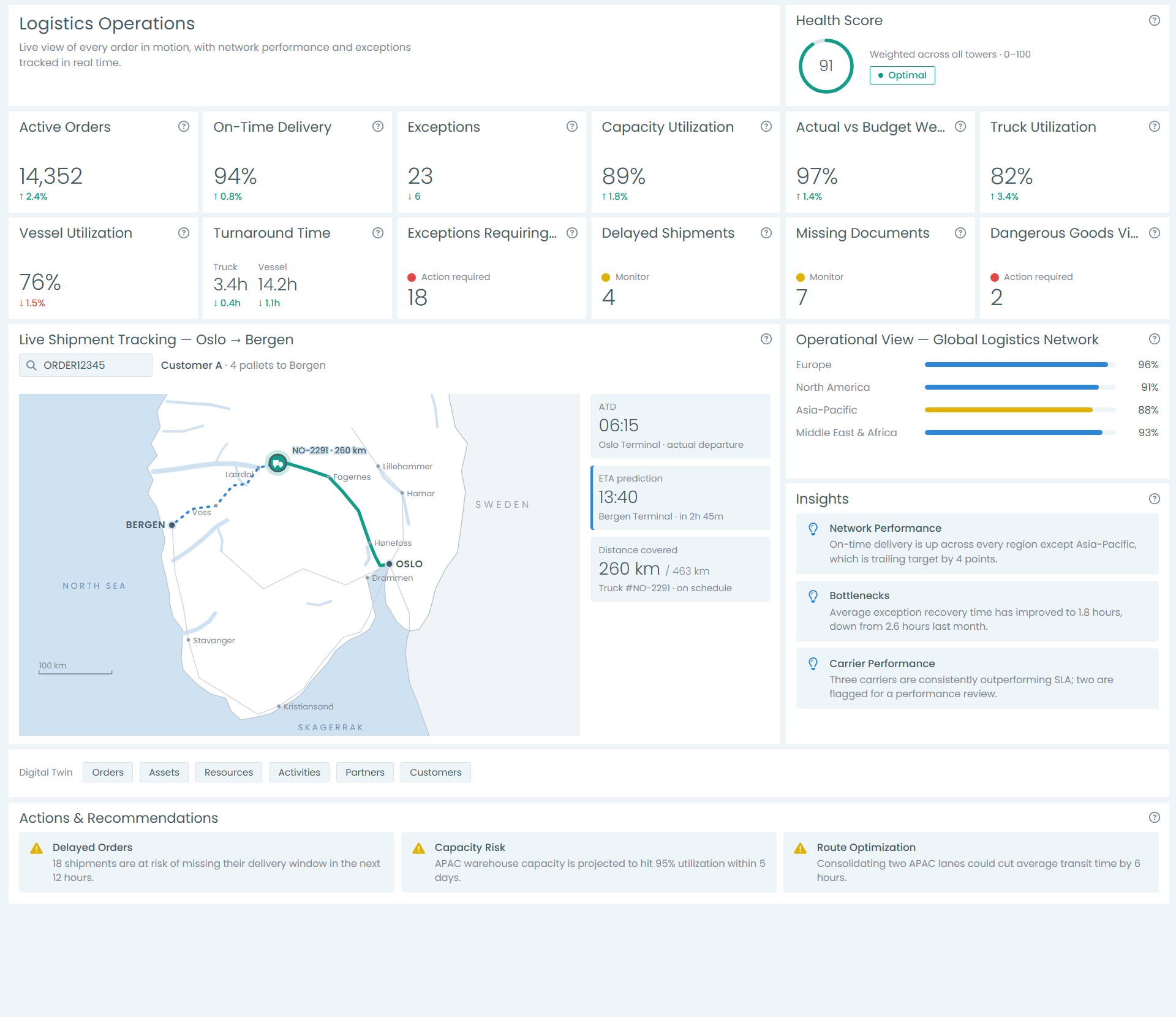The image size is (1176, 1017).
Task: Open the ETA prediction 13:40 card
Action: point(680,497)
